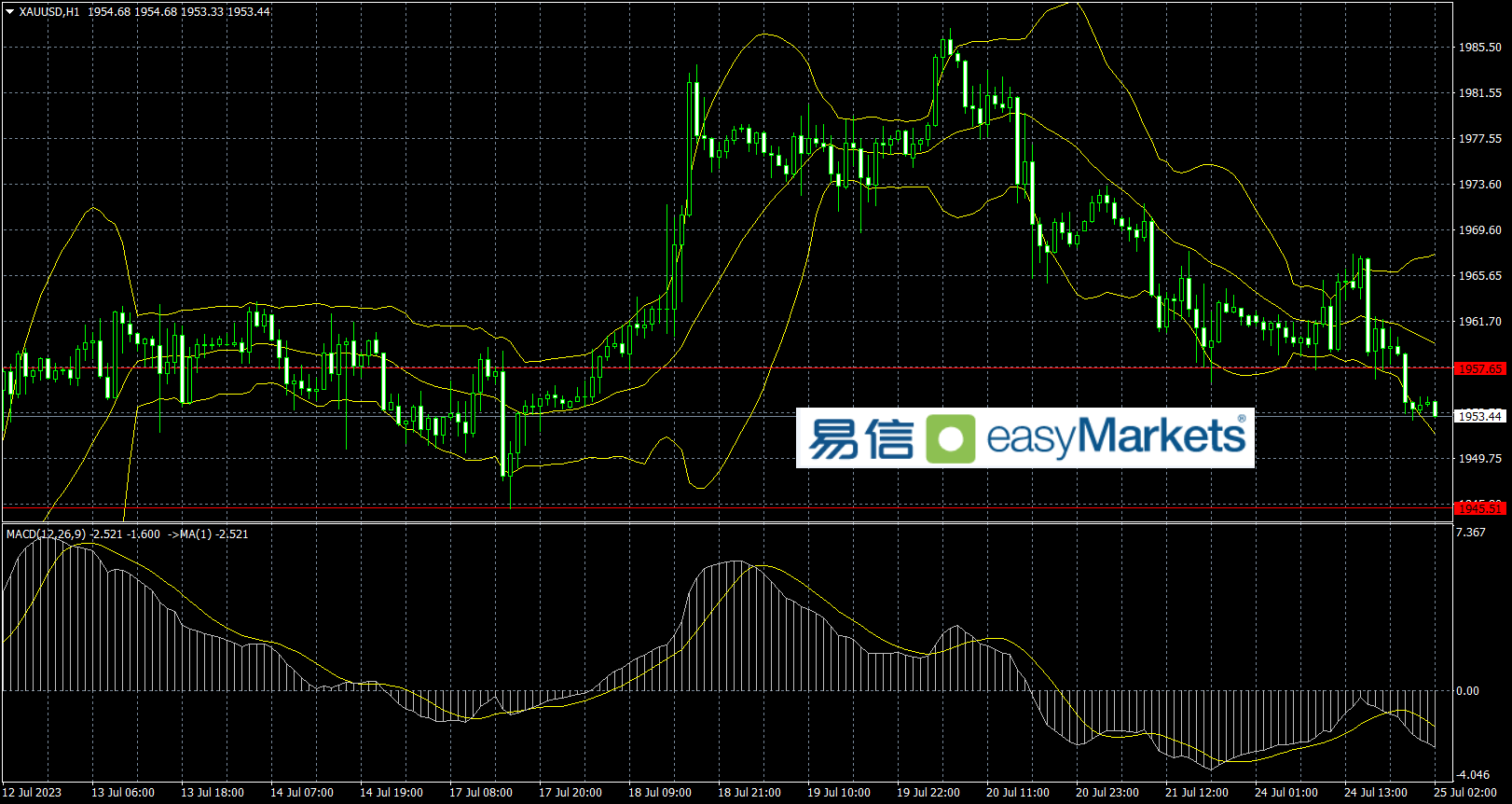Screen dimensions: 1512x804
Task: Click the 13 Jul 18:00 time label
Action: [213, 793]
